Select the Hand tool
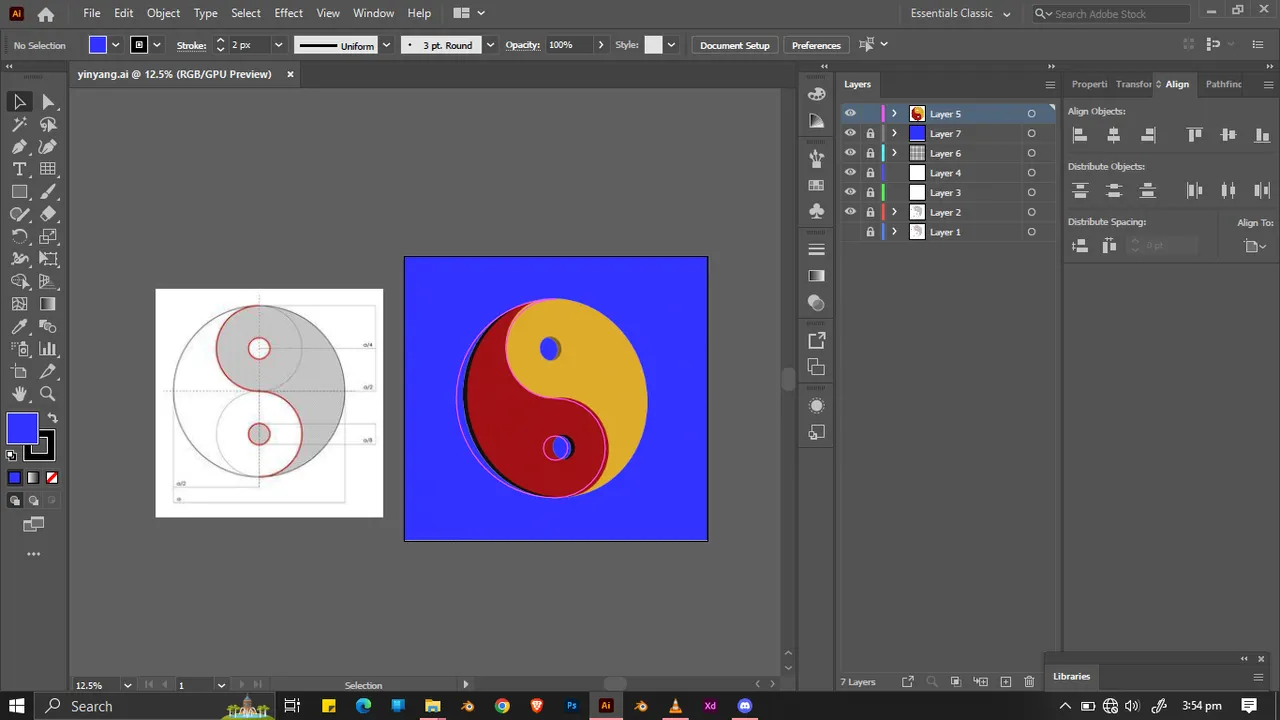Image resolution: width=1280 pixels, height=720 pixels. point(19,394)
